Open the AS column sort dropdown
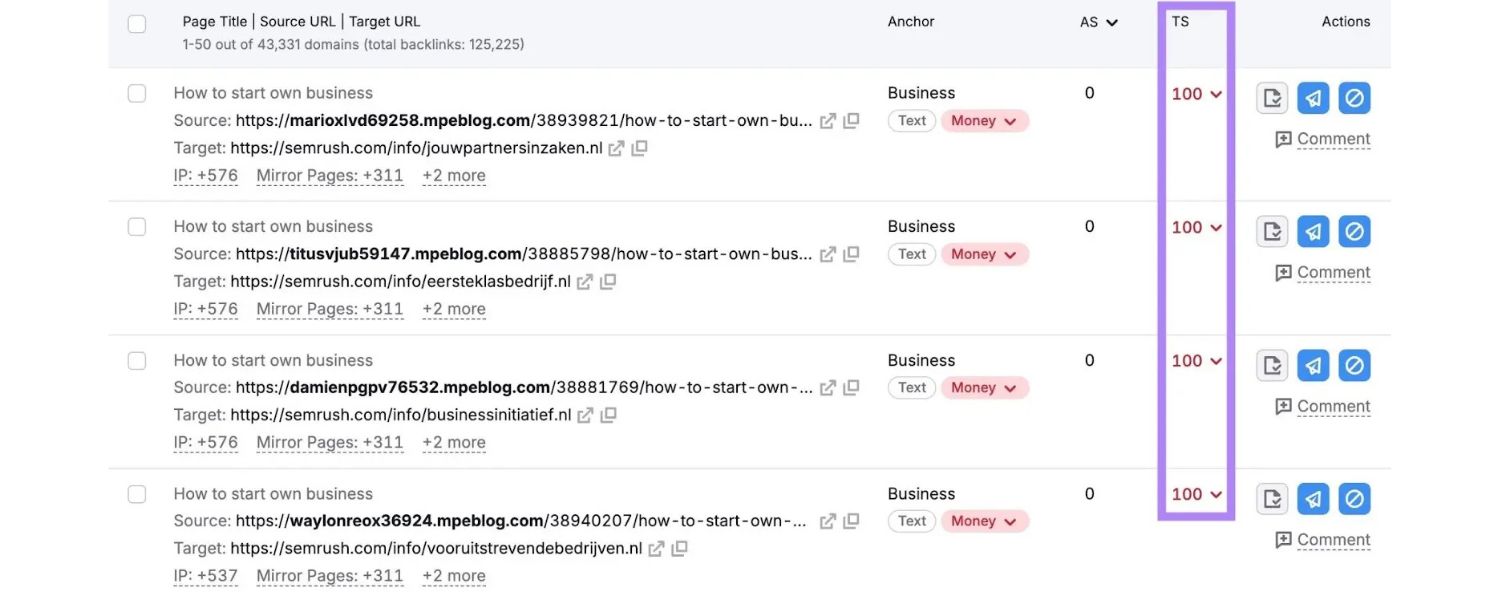1500x600 pixels. click(x=1097, y=21)
